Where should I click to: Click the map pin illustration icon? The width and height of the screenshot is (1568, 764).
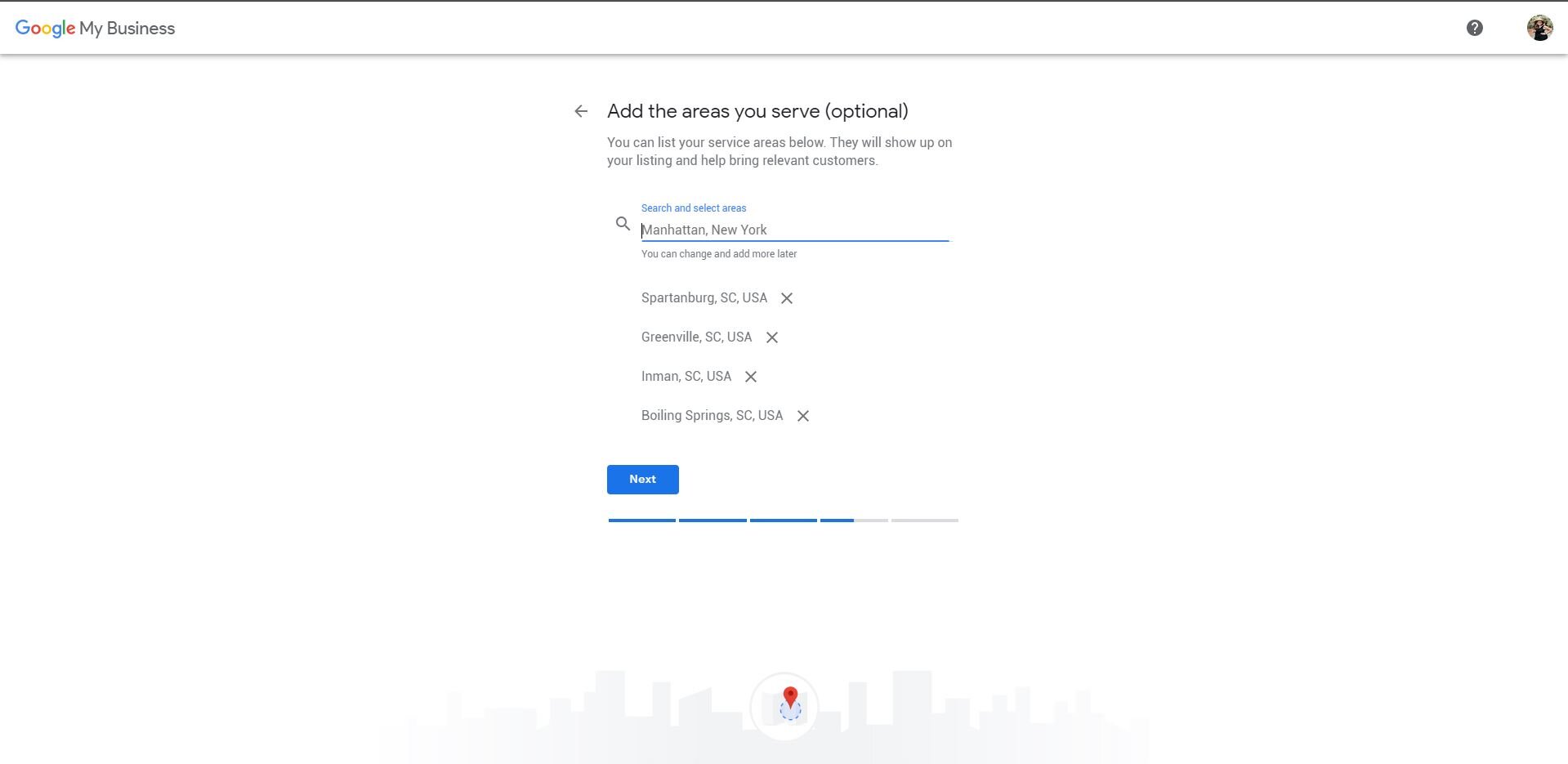tap(784, 706)
